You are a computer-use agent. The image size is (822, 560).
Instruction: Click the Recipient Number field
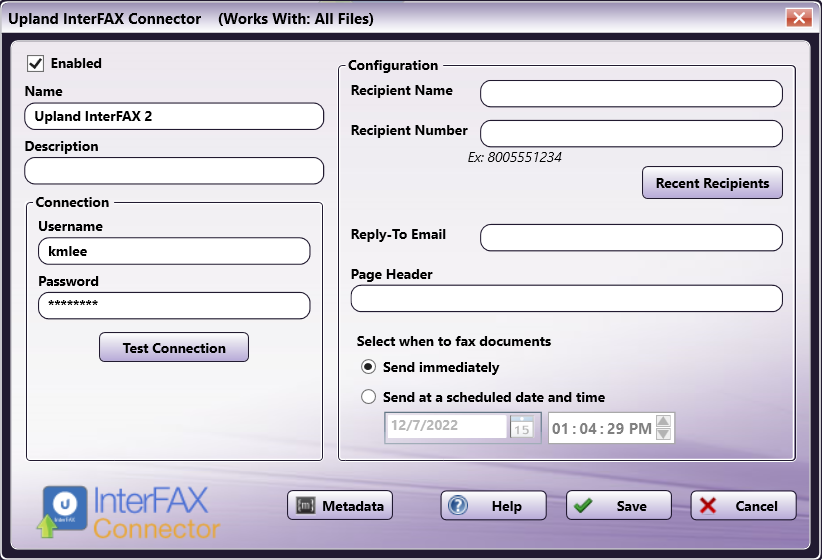(x=631, y=134)
